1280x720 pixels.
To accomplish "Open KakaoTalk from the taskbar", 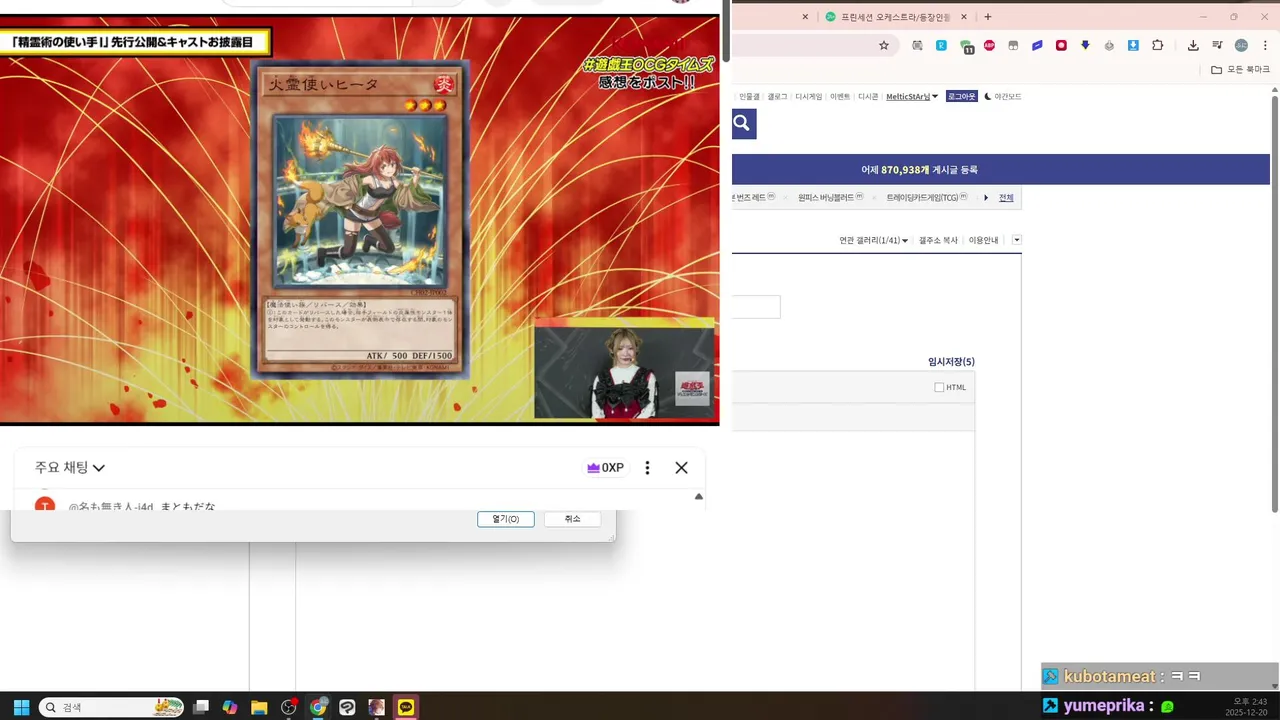I will click(406, 707).
